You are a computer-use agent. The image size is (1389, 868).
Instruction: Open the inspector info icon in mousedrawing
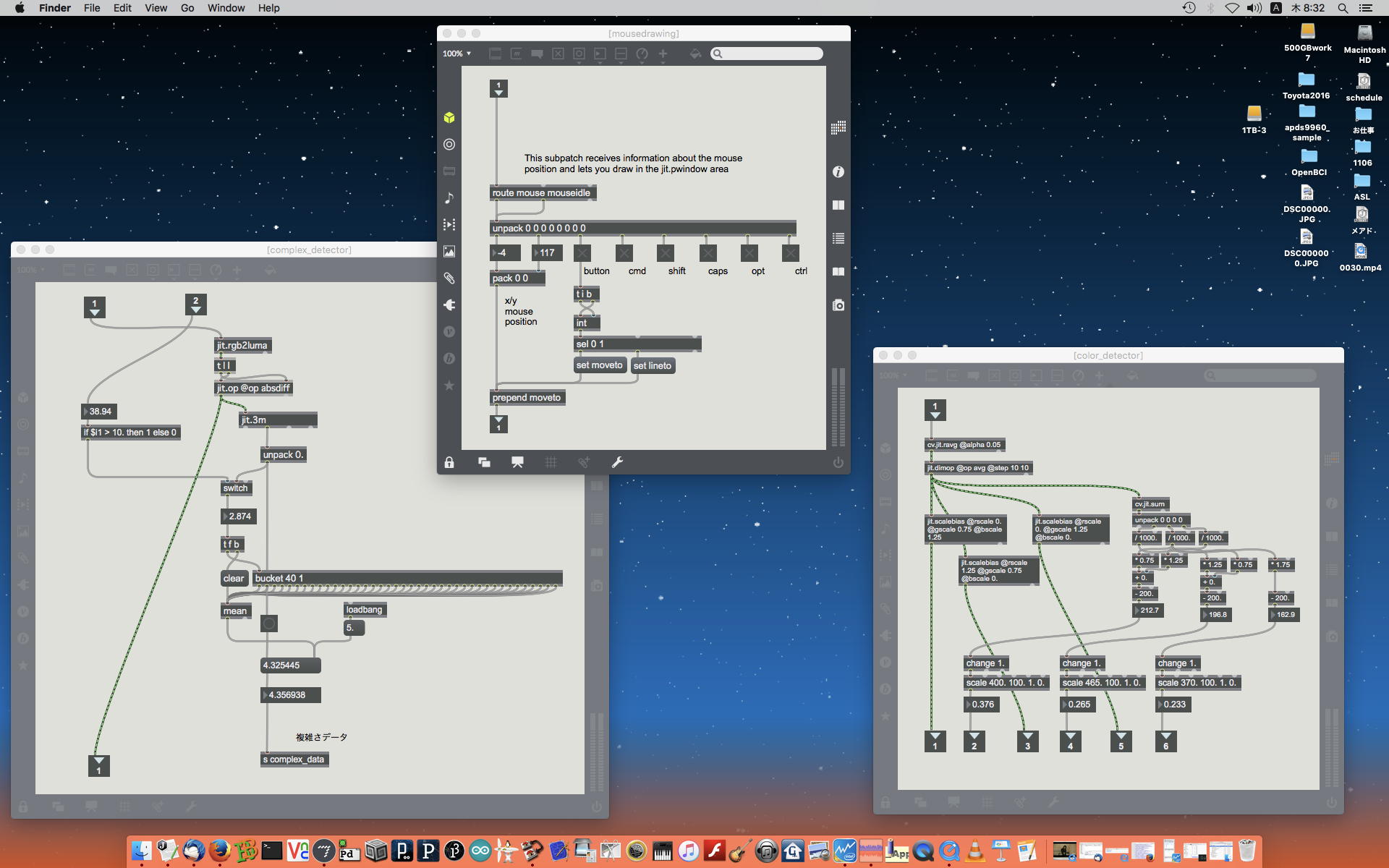point(838,171)
